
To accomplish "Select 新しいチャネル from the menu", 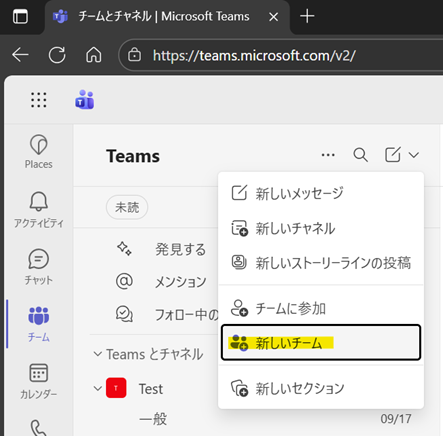I will coord(321,228).
